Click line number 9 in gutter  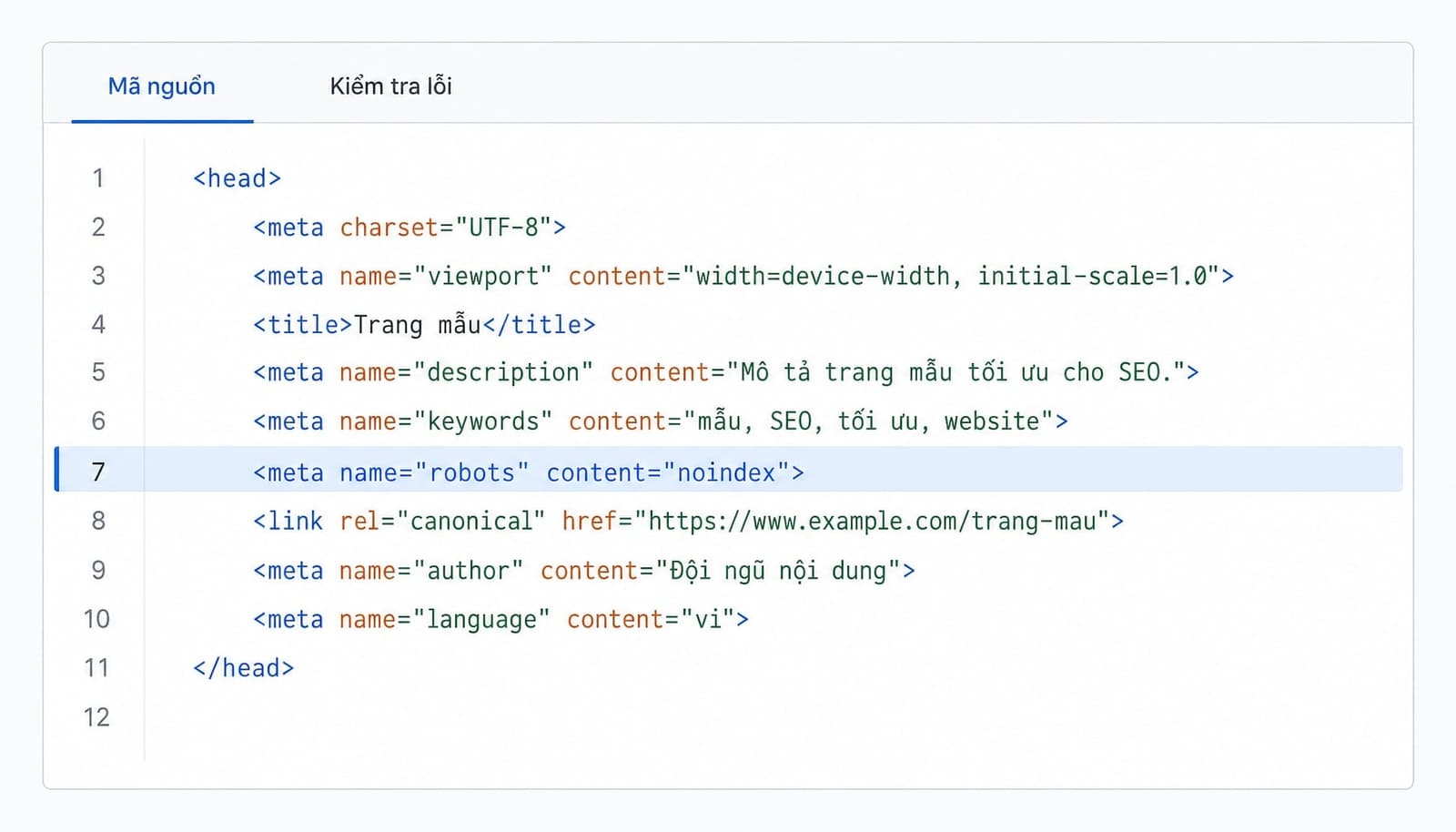click(98, 571)
